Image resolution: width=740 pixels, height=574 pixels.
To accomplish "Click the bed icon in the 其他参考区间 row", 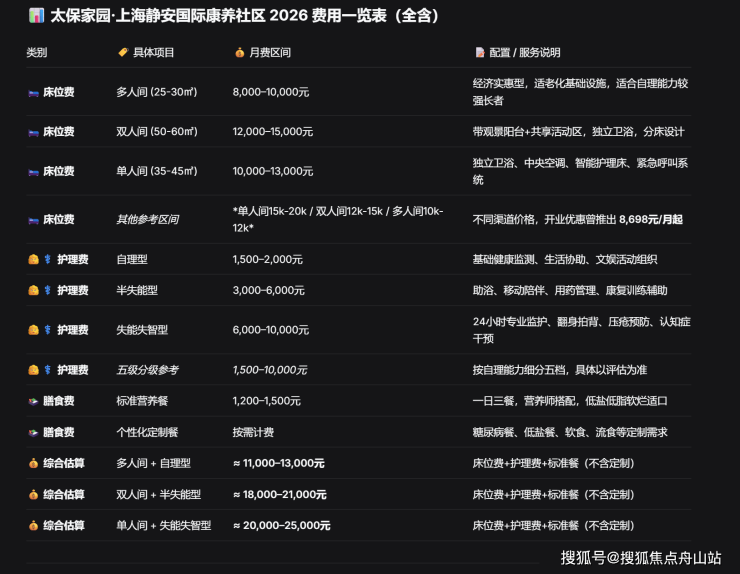I will [x=34, y=220].
